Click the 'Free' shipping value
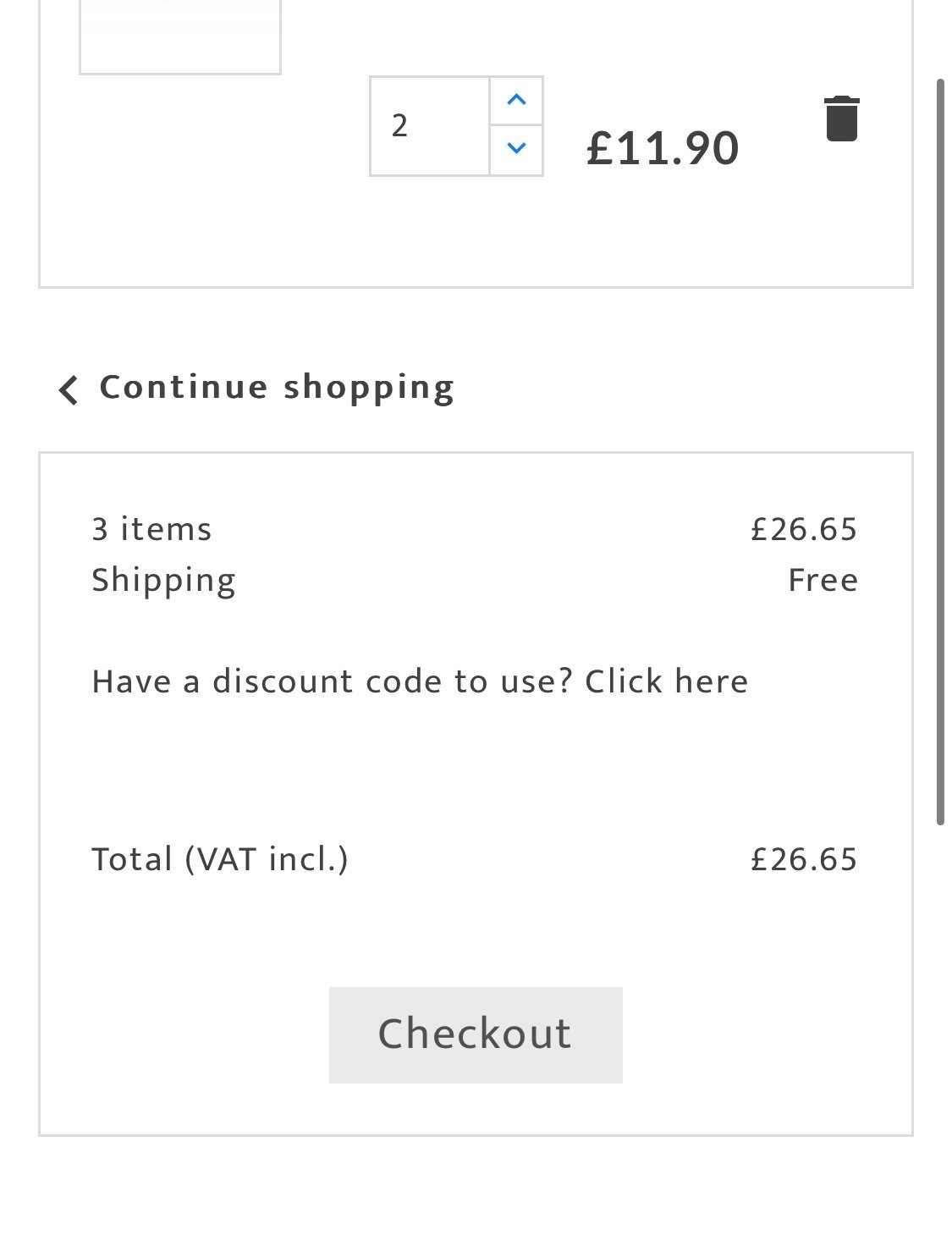This screenshot has height=1252, width=952. 823,581
